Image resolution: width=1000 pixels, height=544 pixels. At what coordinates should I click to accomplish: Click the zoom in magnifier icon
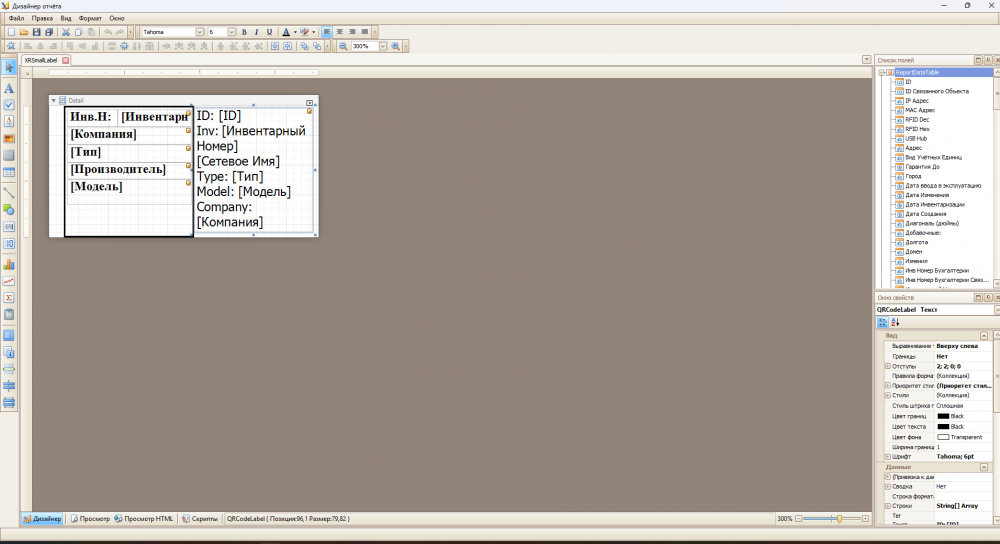[395, 46]
